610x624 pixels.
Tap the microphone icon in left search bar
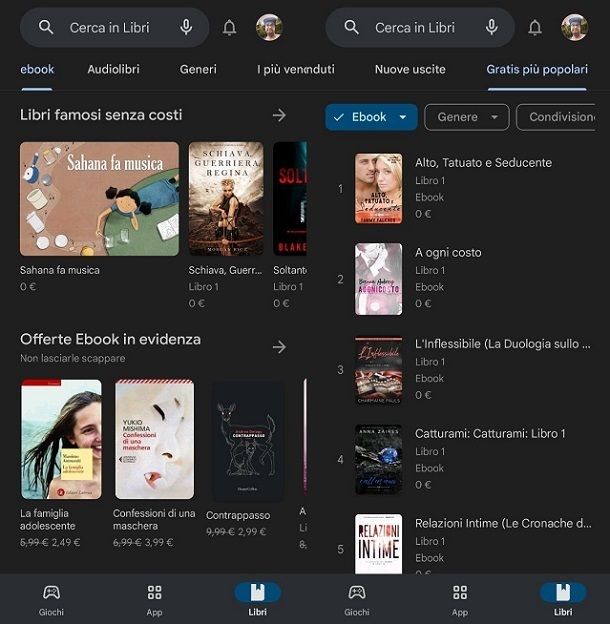(x=186, y=27)
